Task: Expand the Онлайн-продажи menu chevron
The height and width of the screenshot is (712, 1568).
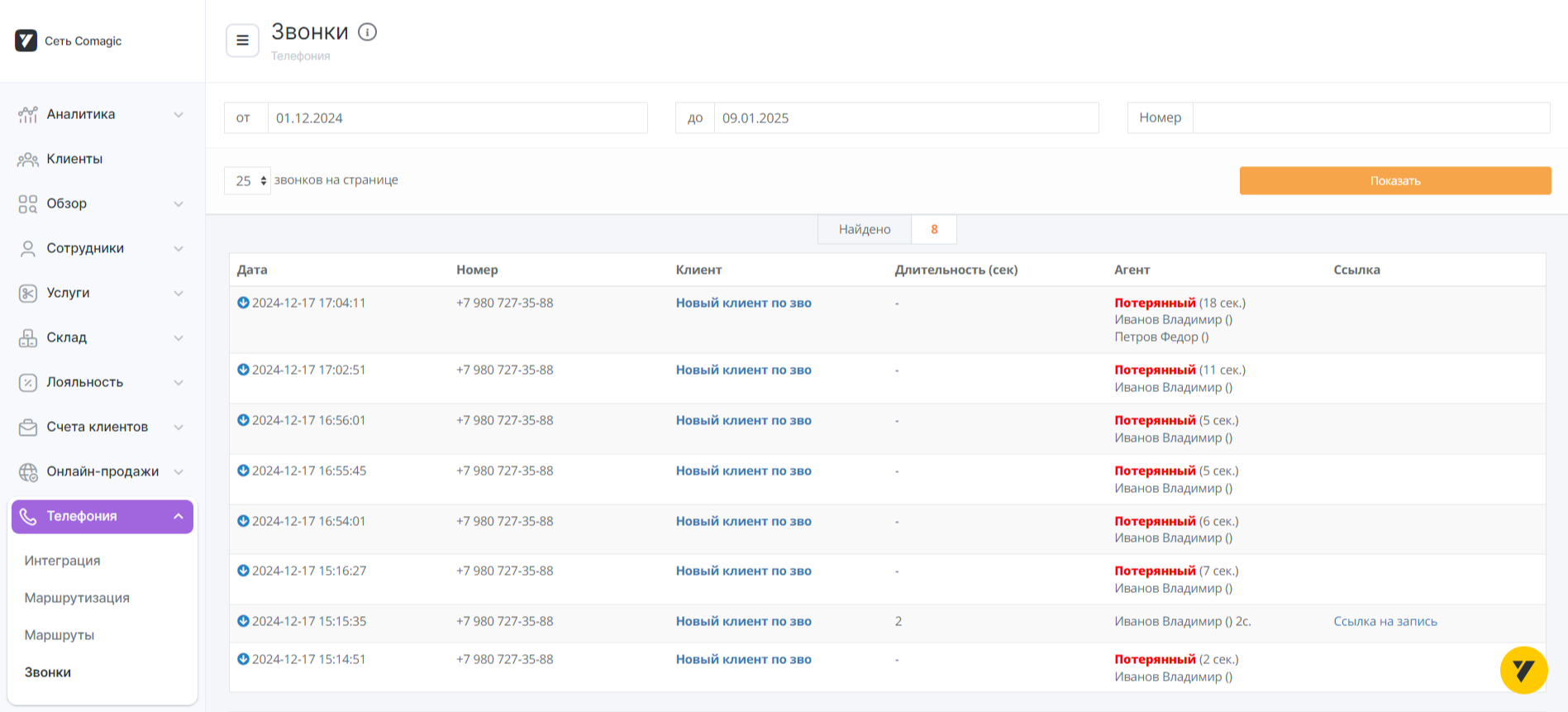Action: tap(179, 471)
